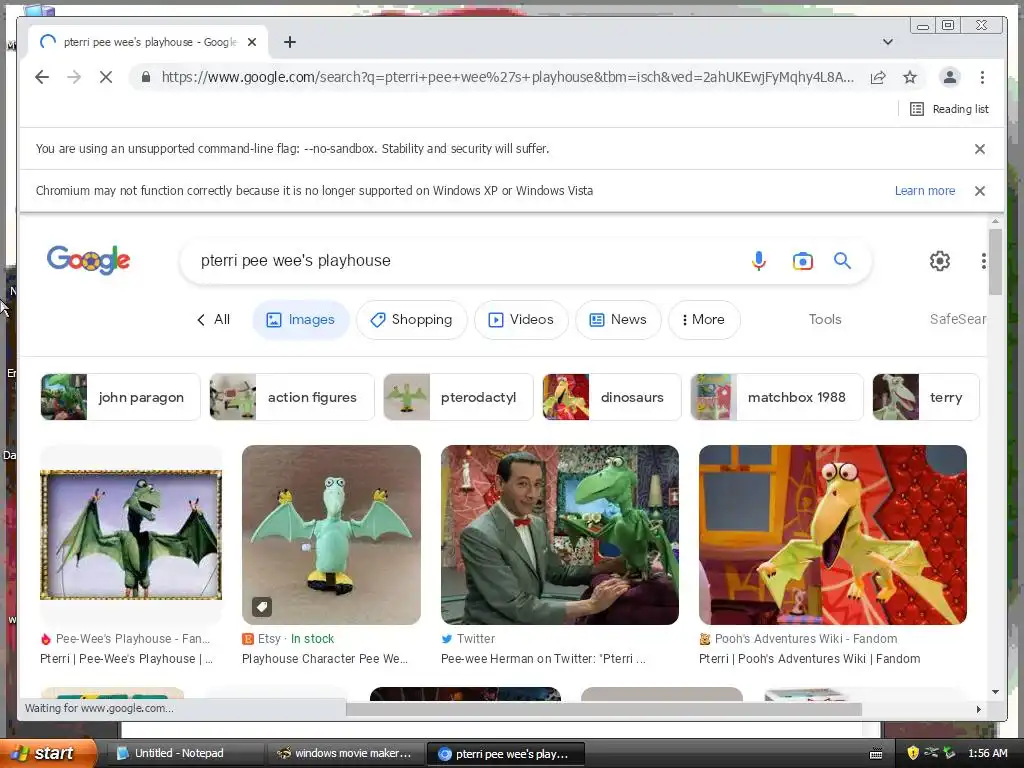Open Pterri | Pooh's Adventures Wiki link
The image size is (1024, 768).
pyautogui.click(x=809, y=659)
